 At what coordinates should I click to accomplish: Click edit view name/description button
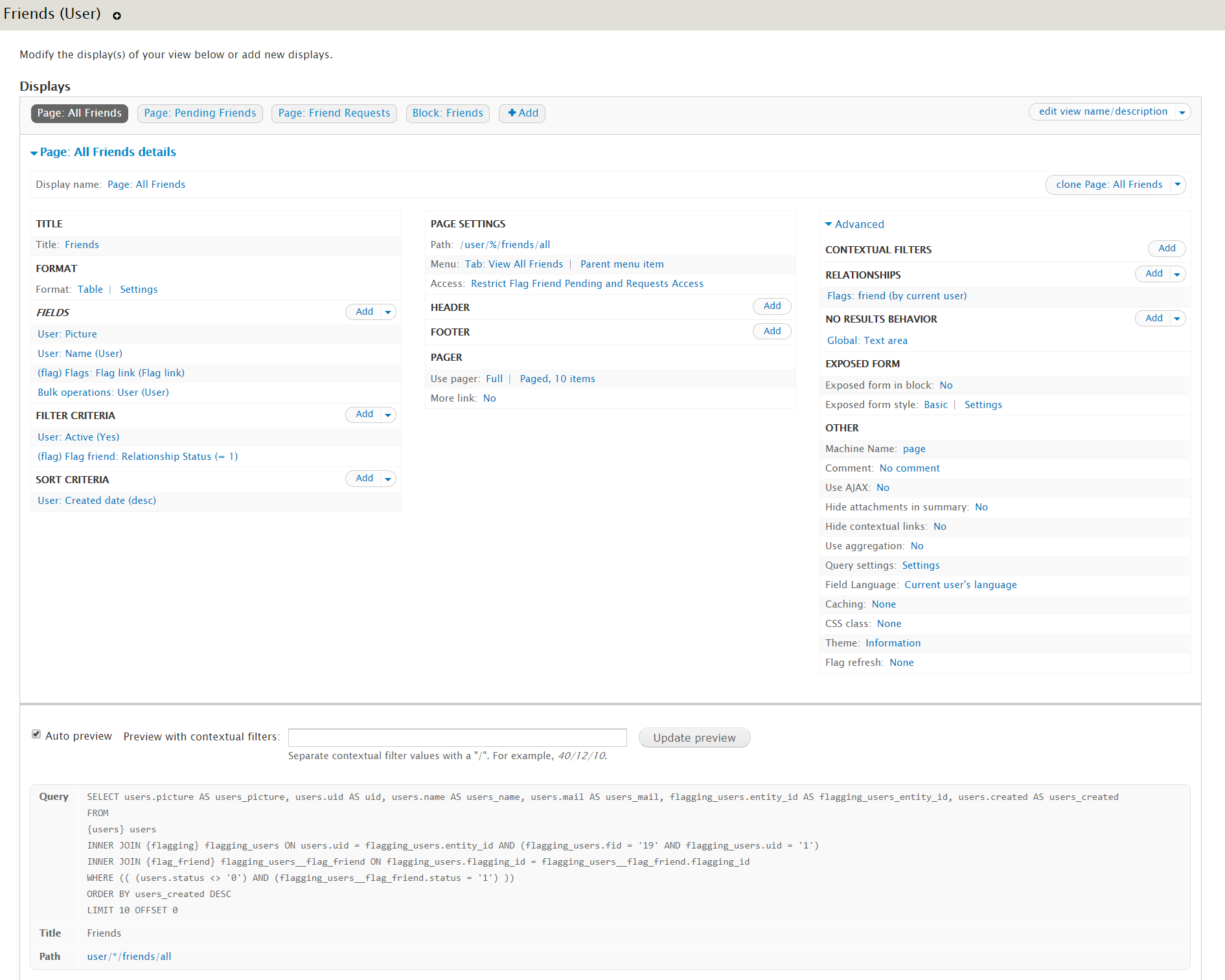point(1103,111)
